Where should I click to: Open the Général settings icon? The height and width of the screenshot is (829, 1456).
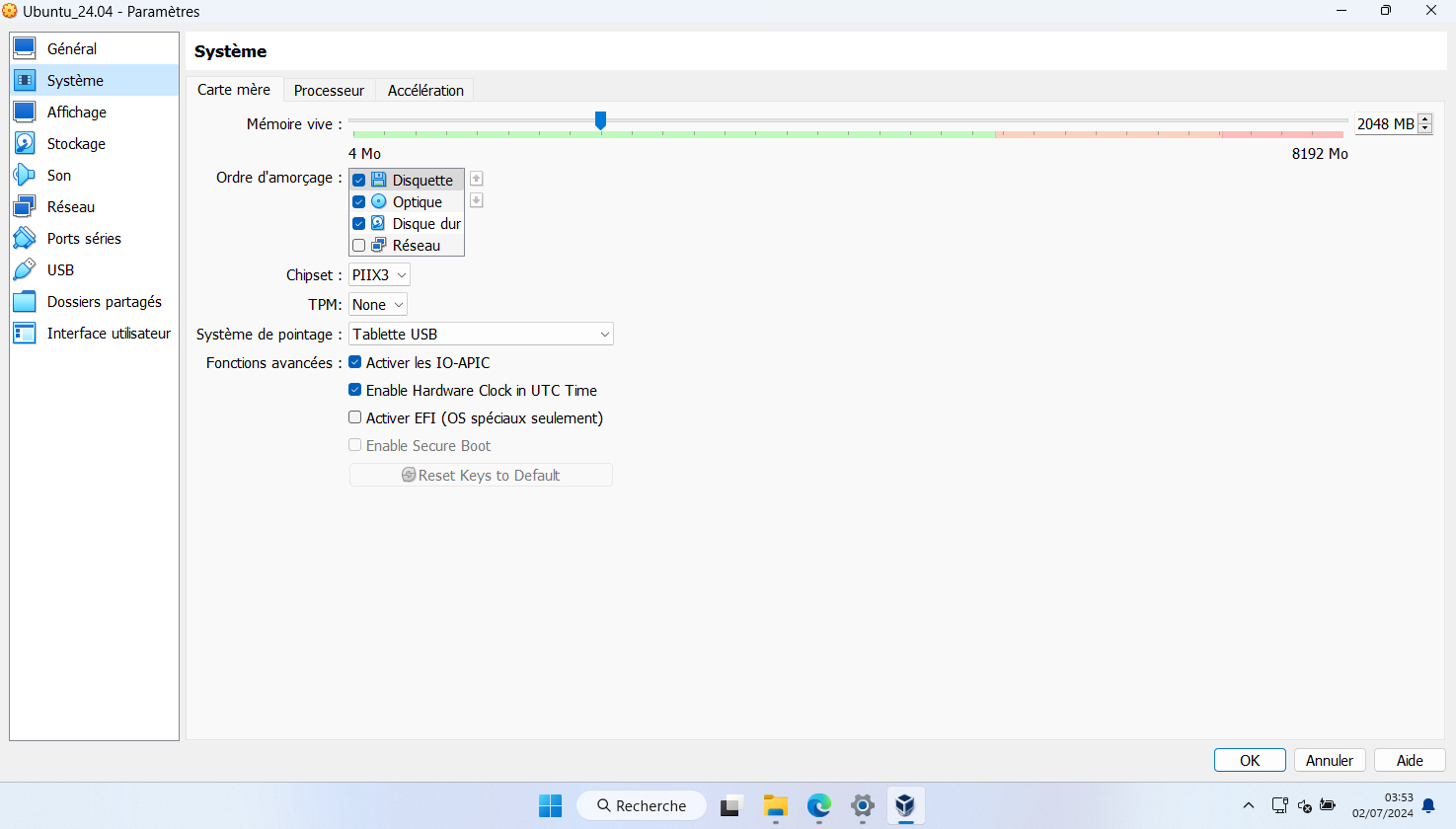pos(25,48)
